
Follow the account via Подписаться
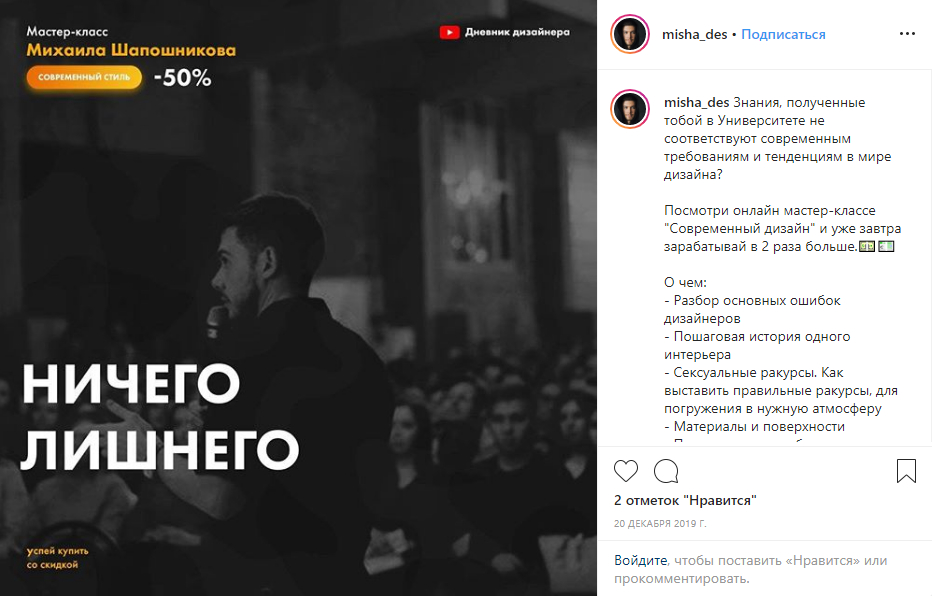(x=783, y=34)
